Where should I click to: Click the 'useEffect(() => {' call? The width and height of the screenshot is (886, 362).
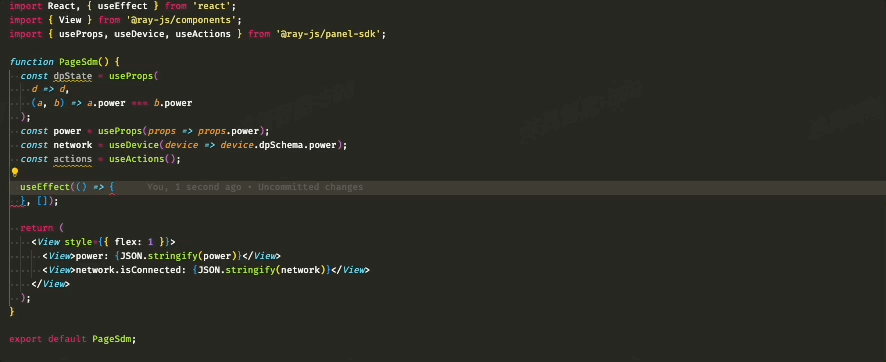pos(67,187)
